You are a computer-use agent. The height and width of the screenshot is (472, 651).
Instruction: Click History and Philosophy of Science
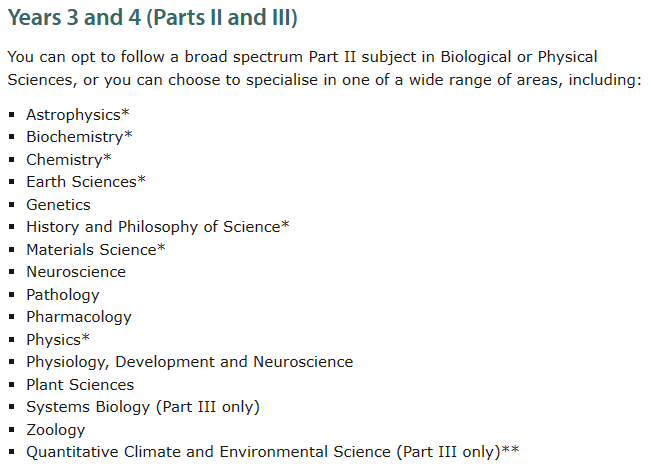[158, 227]
